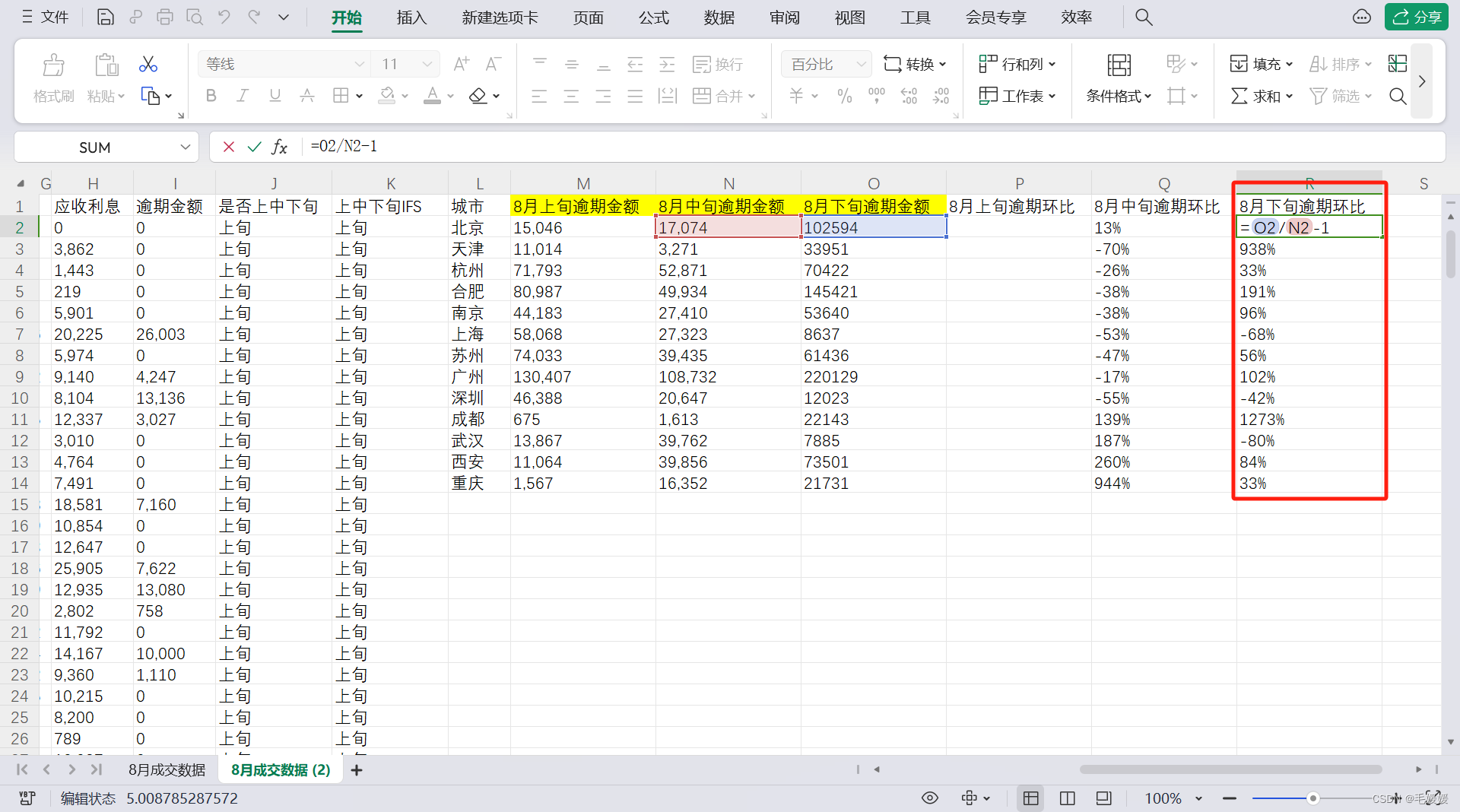Apply percent style icon
The image size is (1460, 812).
pyautogui.click(x=844, y=96)
